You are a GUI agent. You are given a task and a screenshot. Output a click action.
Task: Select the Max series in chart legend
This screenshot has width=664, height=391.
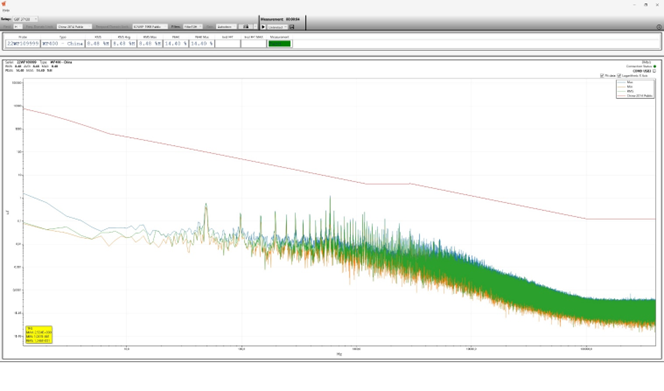coord(630,82)
